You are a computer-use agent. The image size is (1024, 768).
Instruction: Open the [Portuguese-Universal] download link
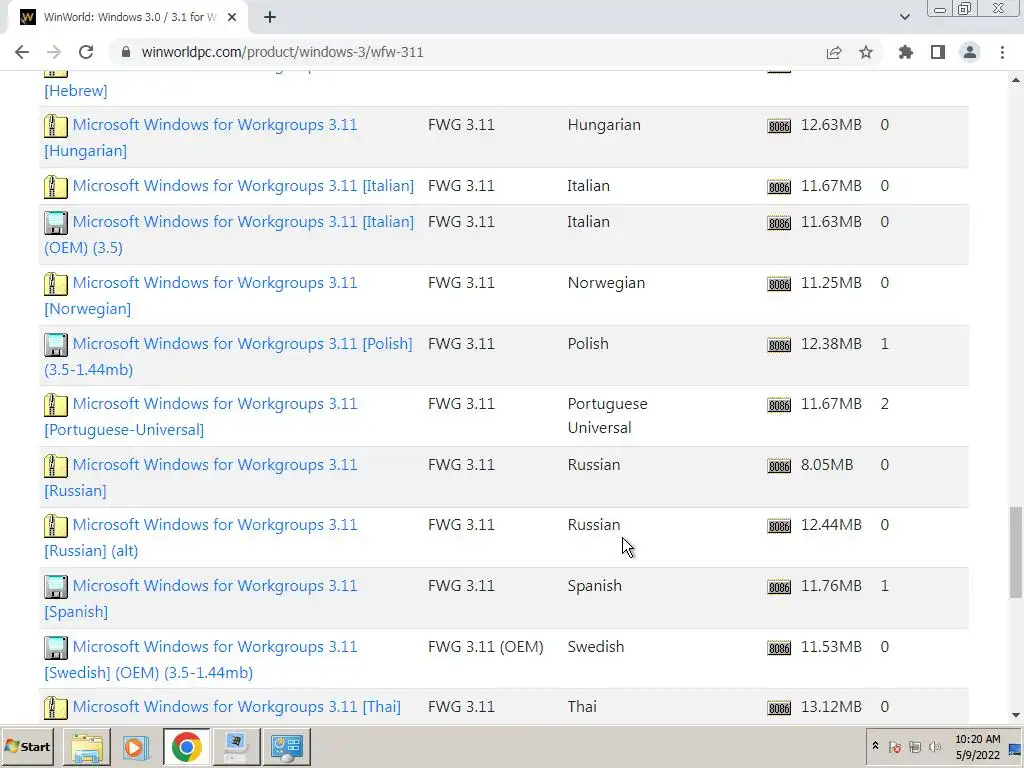[x=124, y=430]
